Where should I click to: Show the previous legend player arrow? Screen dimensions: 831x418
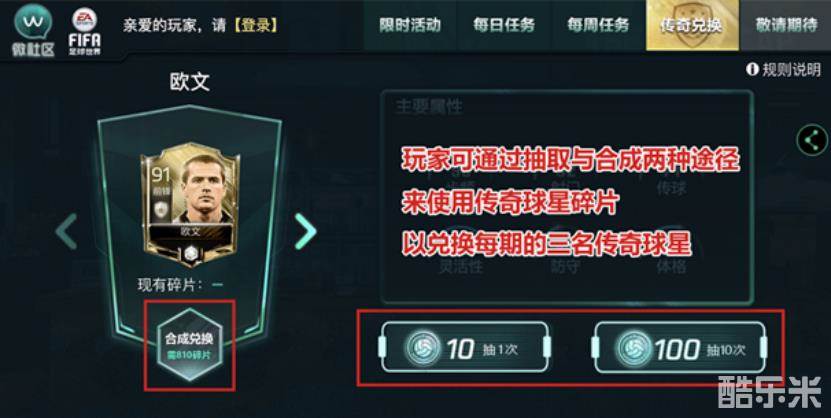66,231
